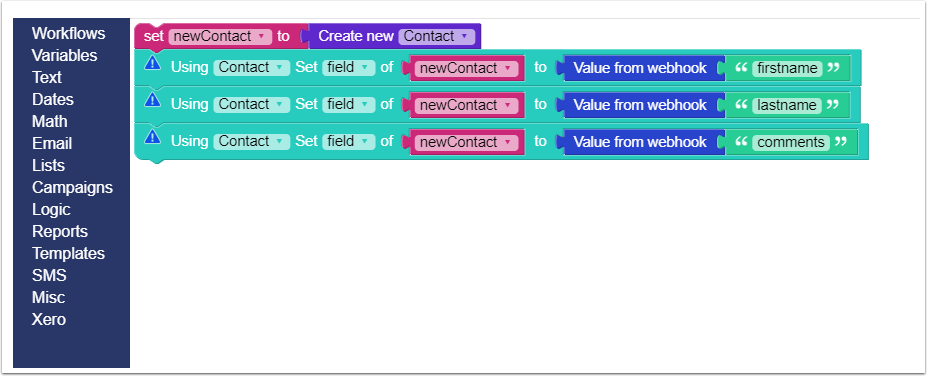Open newContact dropdown on comments row

tap(466, 142)
